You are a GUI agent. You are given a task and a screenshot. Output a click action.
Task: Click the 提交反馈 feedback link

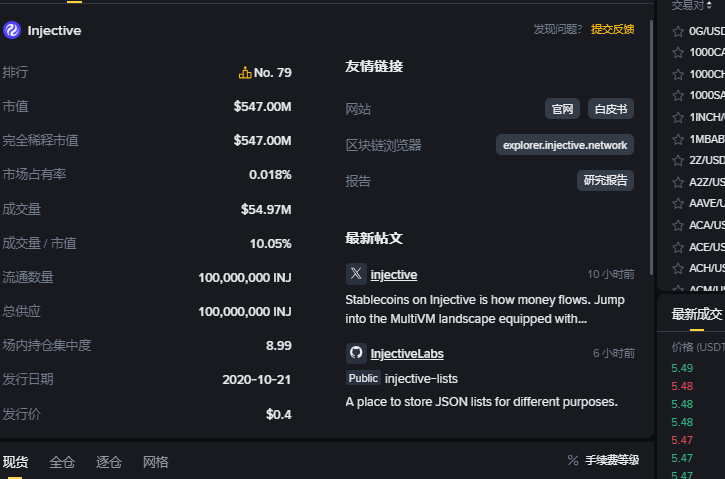612,29
